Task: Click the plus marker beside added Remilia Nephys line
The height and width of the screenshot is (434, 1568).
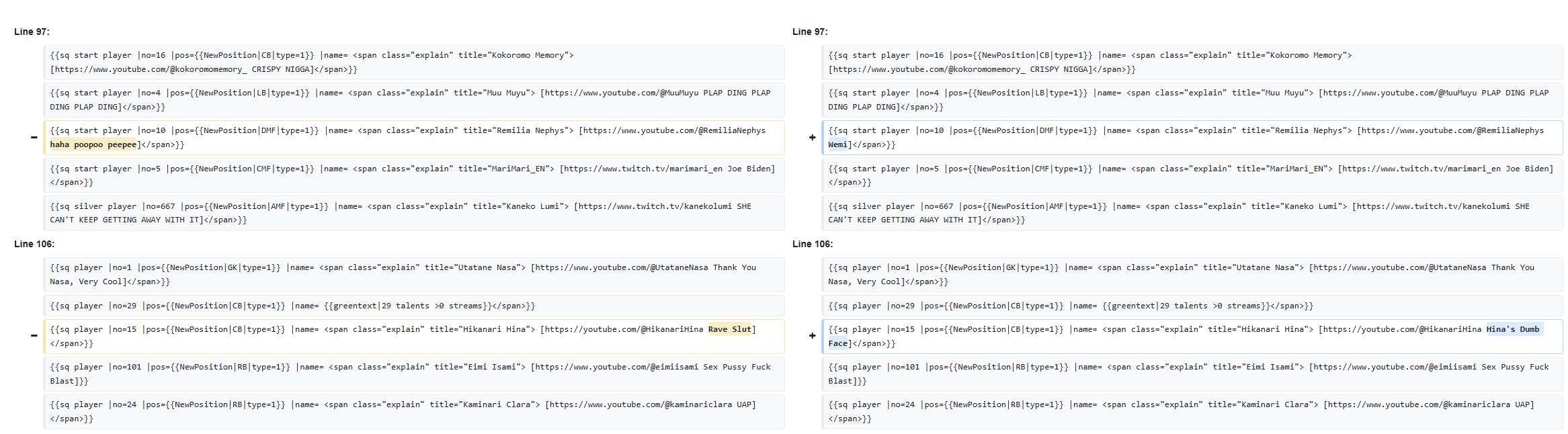Action: (x=812, y=138)
